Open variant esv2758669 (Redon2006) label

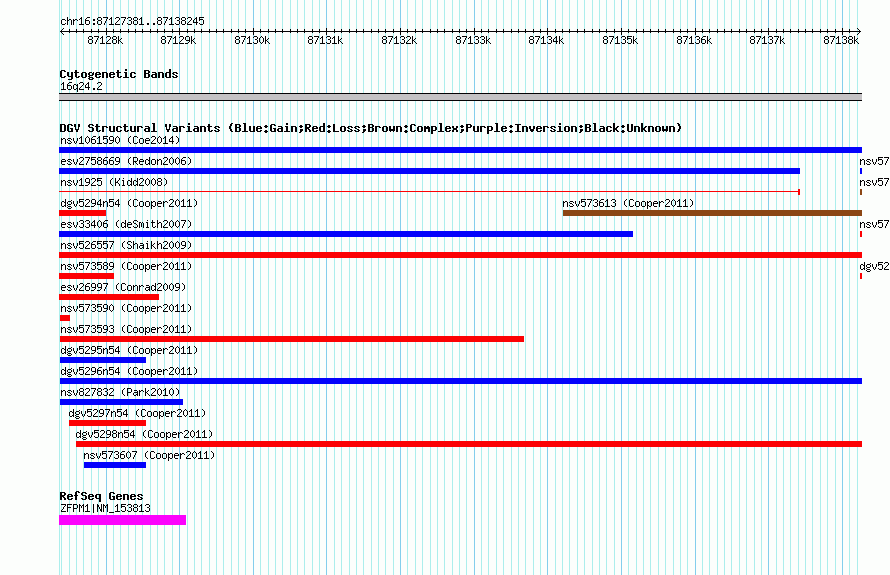[x=126, y=161]
